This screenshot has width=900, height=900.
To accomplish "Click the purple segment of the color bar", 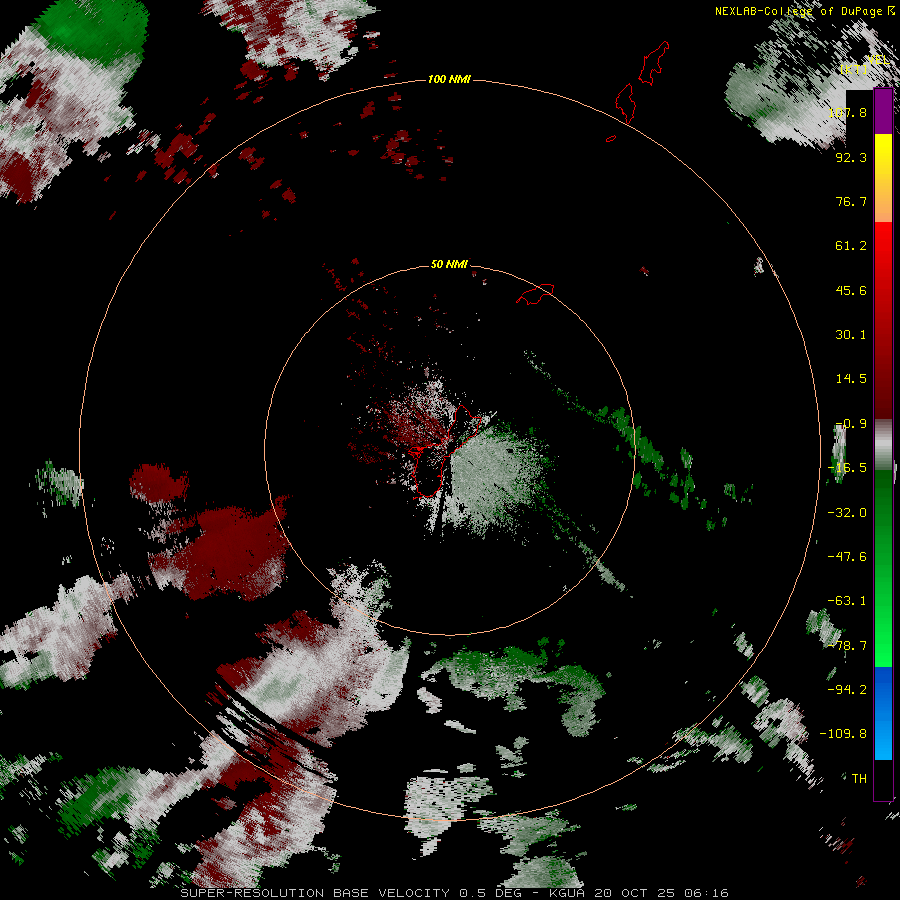I will coord(883,112).
